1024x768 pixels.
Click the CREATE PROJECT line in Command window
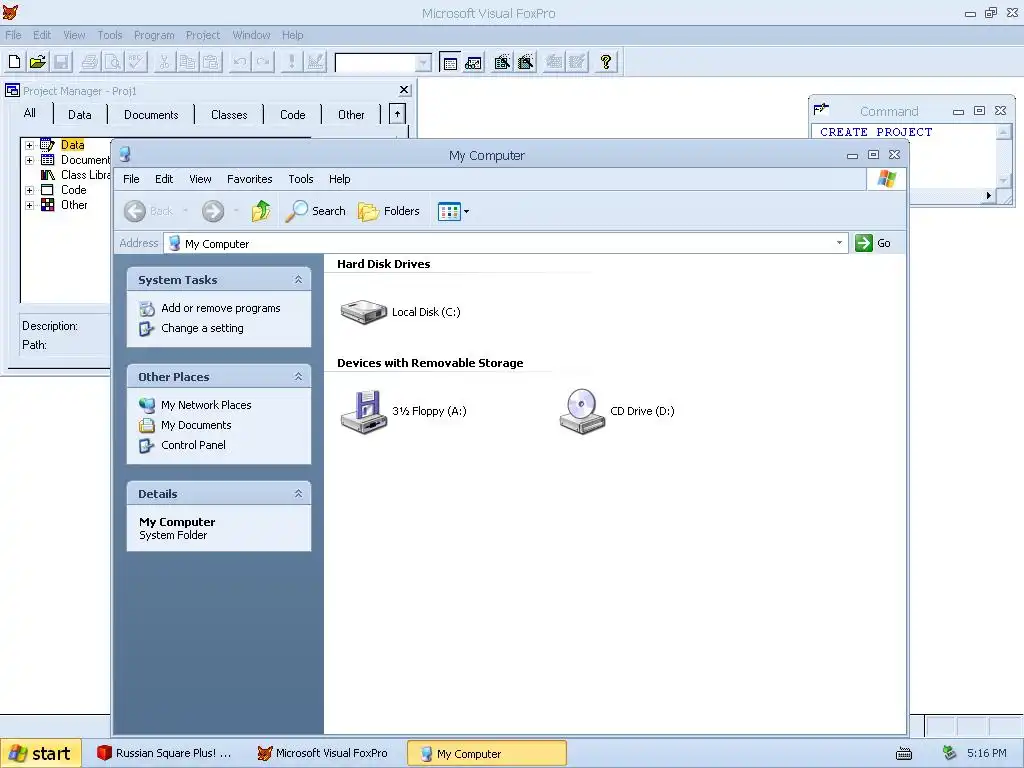click(876, 132)
